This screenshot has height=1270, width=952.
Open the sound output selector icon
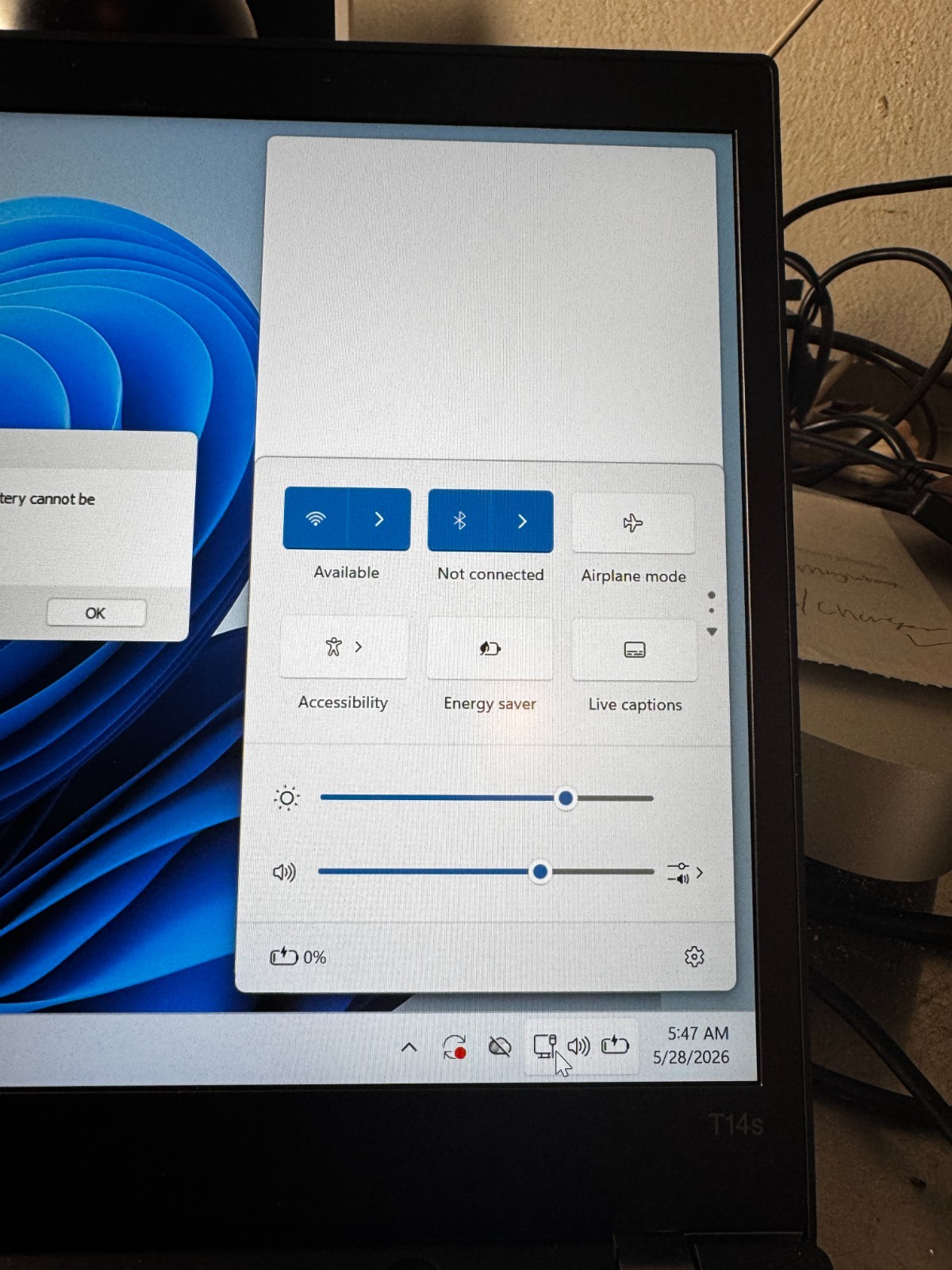pyautogui.click(x=678, y=873)
